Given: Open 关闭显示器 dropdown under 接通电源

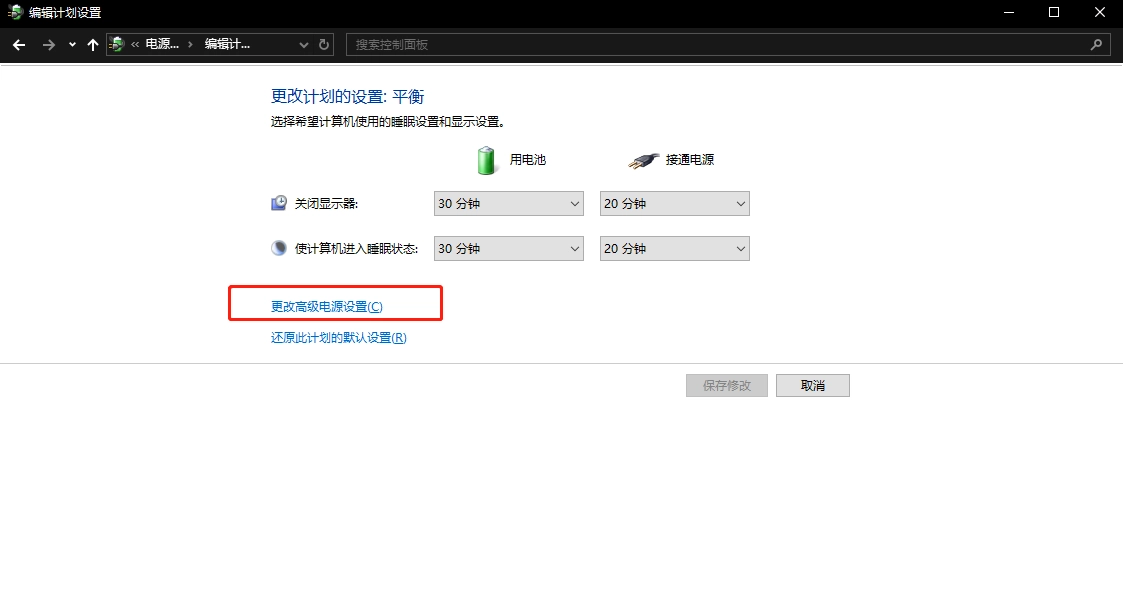Looking at the screenshot, I should click(674, 204).
